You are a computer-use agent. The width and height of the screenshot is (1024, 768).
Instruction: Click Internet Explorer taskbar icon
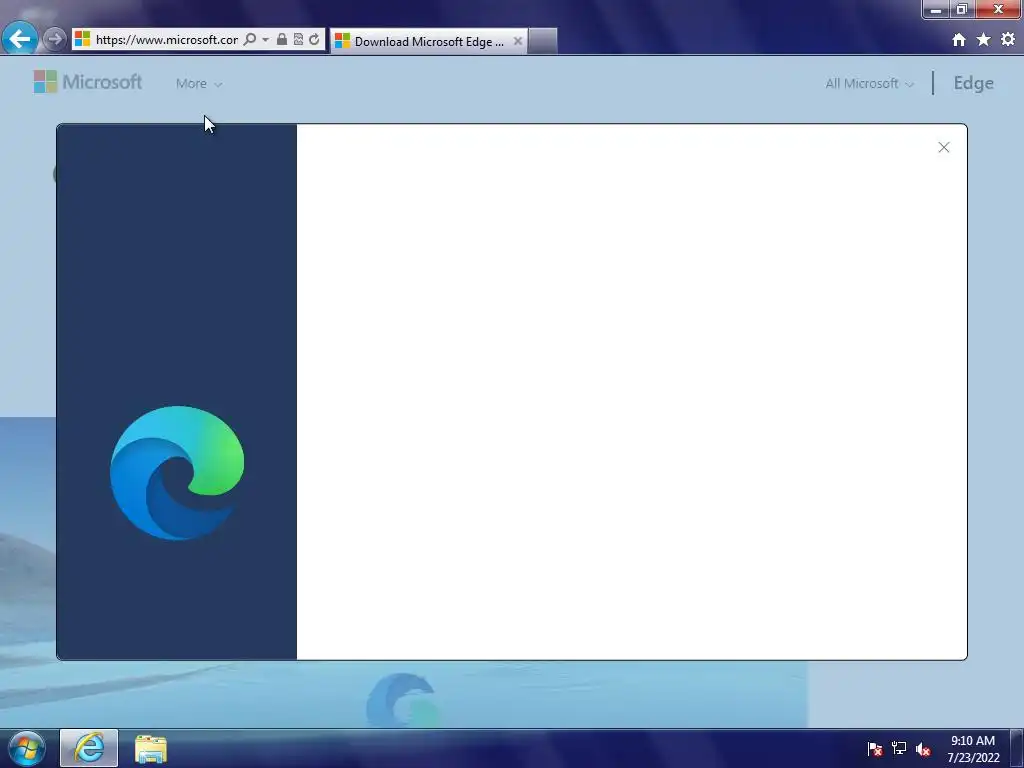click(89, 748)
